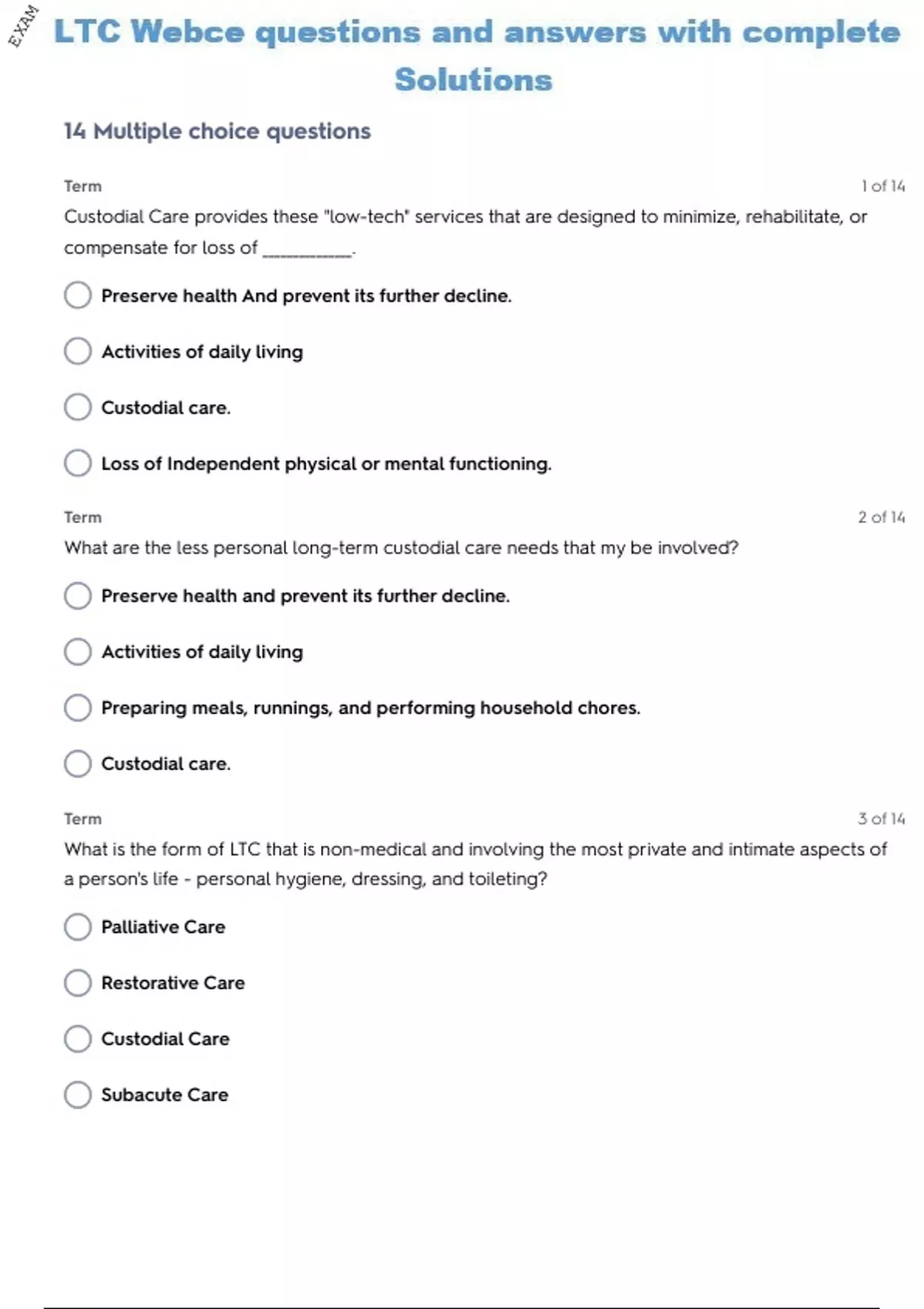Select 'Preserve health and prevent' in question 2
The image size is (924, 1309).
[x=78, y=595]
